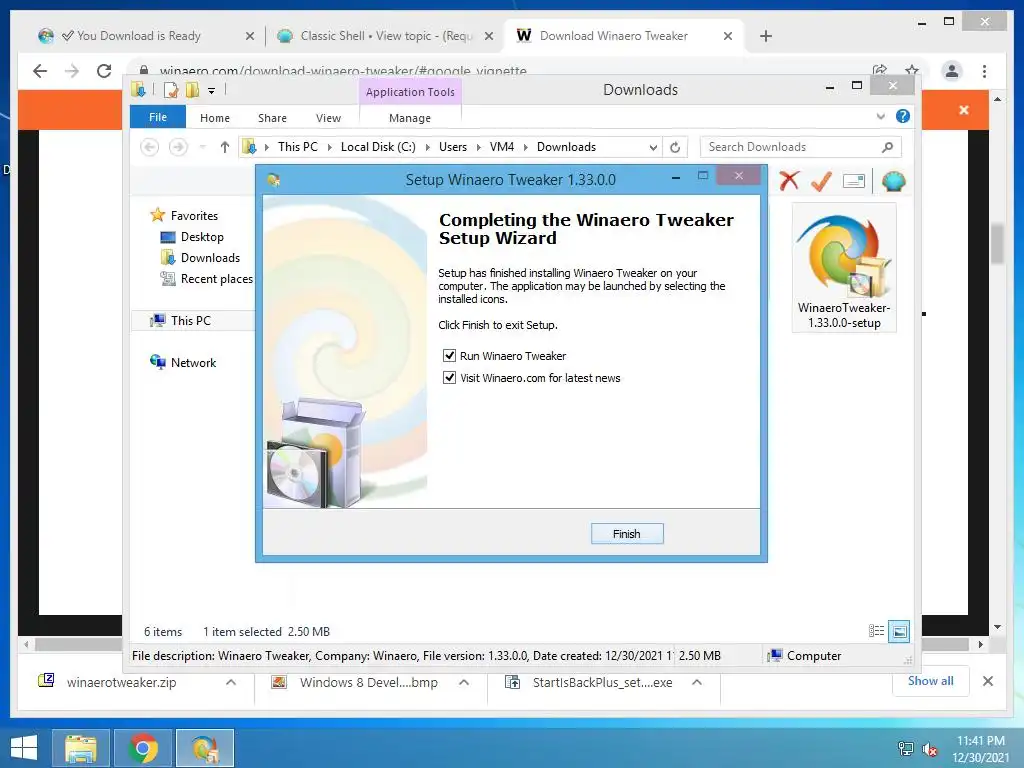Share this page icon in Chrome
The width and height of the screenshot is (1024, 768).
tap(880, 70)
